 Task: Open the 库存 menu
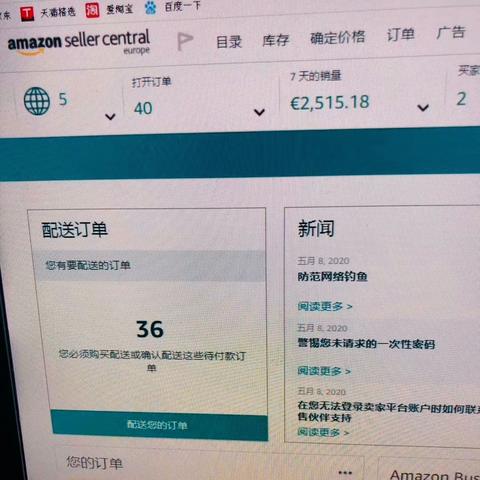(x=276, y=40)
